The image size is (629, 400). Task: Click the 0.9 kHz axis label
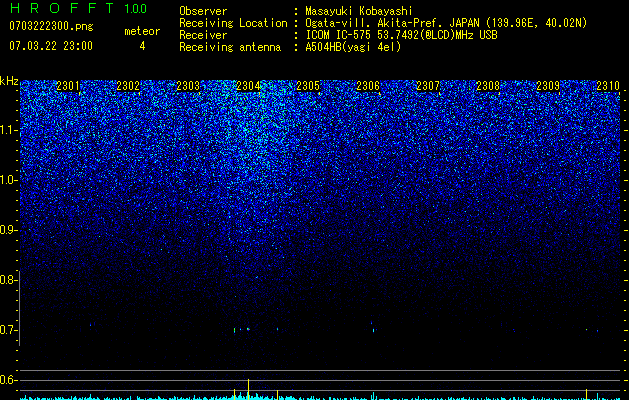[x=7, y=230]
